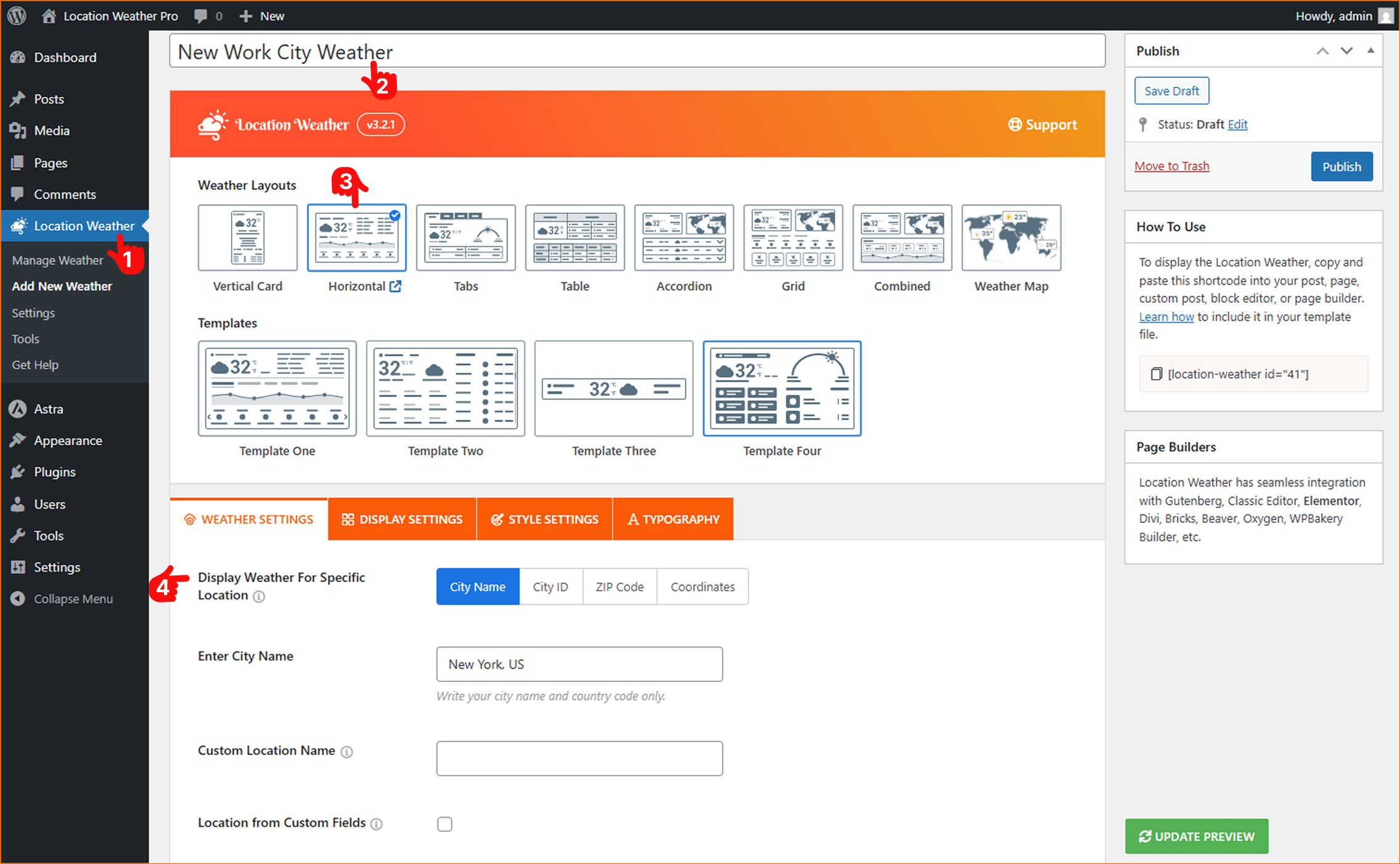Select City Name location option

tap(478, 586)
